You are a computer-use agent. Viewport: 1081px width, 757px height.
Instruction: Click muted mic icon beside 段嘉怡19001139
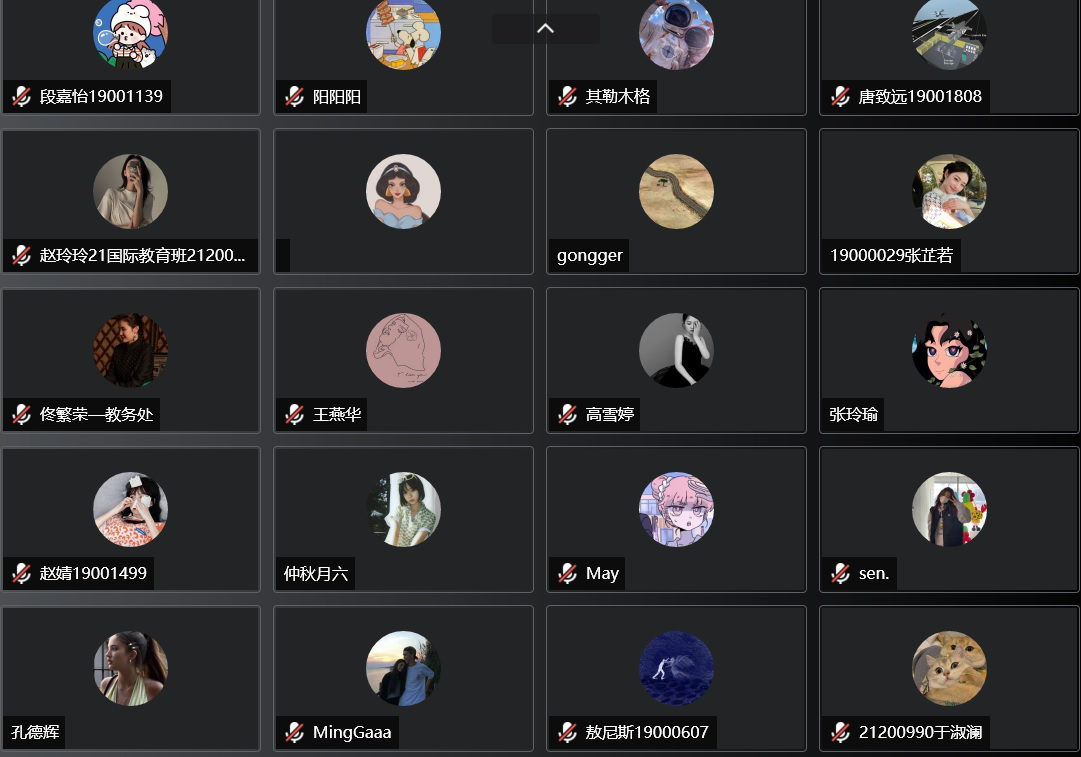[21, 97]
